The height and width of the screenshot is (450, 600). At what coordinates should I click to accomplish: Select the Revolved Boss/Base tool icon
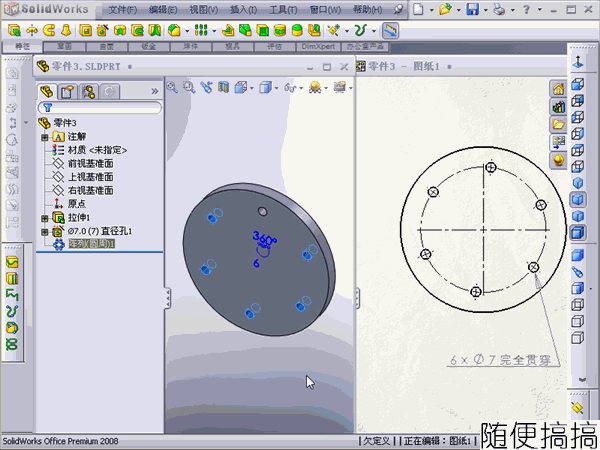[x=32, y=30]
